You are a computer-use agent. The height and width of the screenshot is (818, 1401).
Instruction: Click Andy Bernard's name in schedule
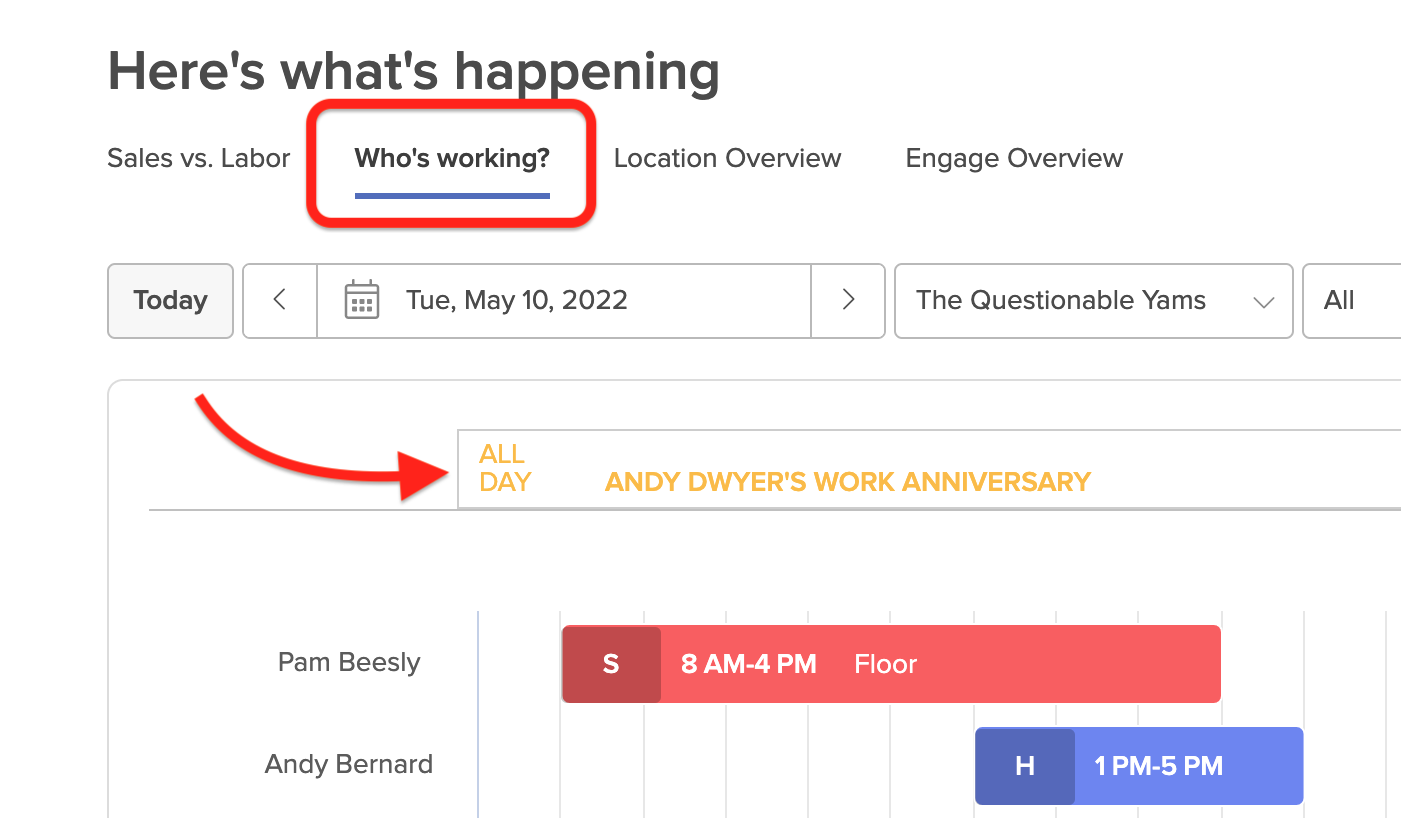coord(349,764)
